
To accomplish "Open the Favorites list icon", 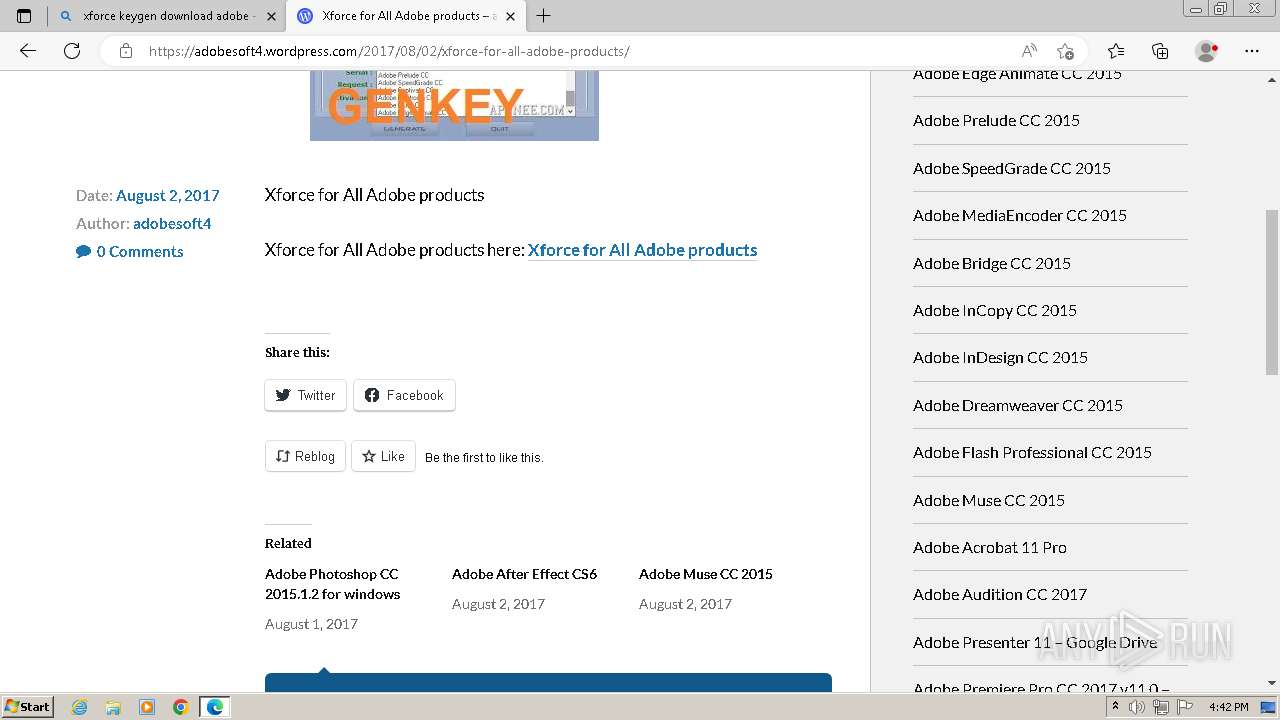I will tap(1116, 51).
